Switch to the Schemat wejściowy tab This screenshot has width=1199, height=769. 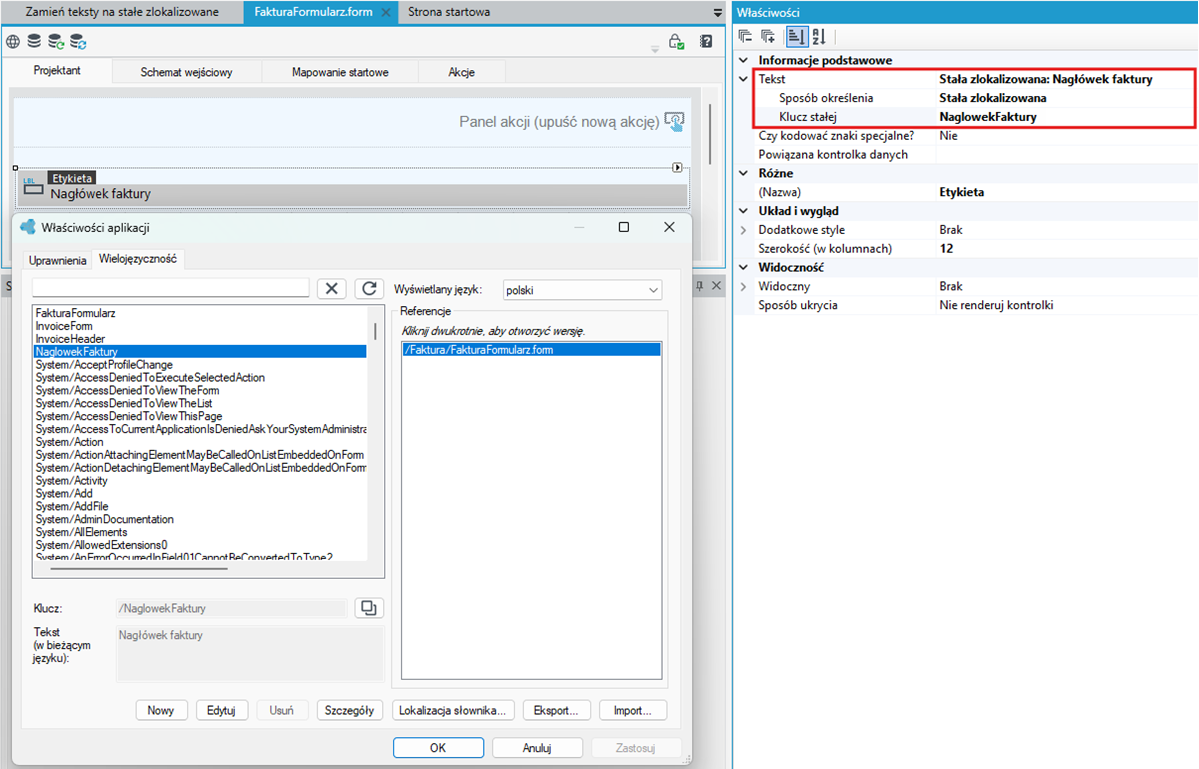click(x=187, y=72)
